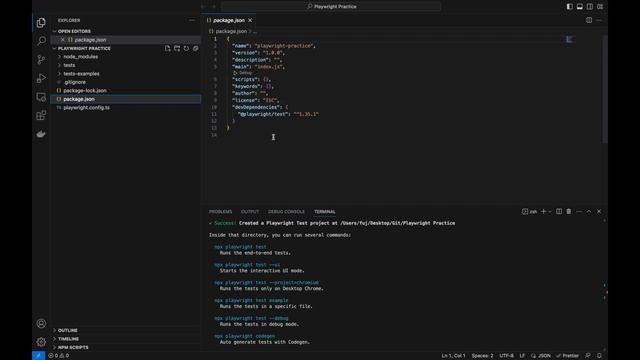Image resolution: width=640 pixels, height=360 pixels.
Task: Change indentation via Spaces: 2
Action: tap(482, 356)
